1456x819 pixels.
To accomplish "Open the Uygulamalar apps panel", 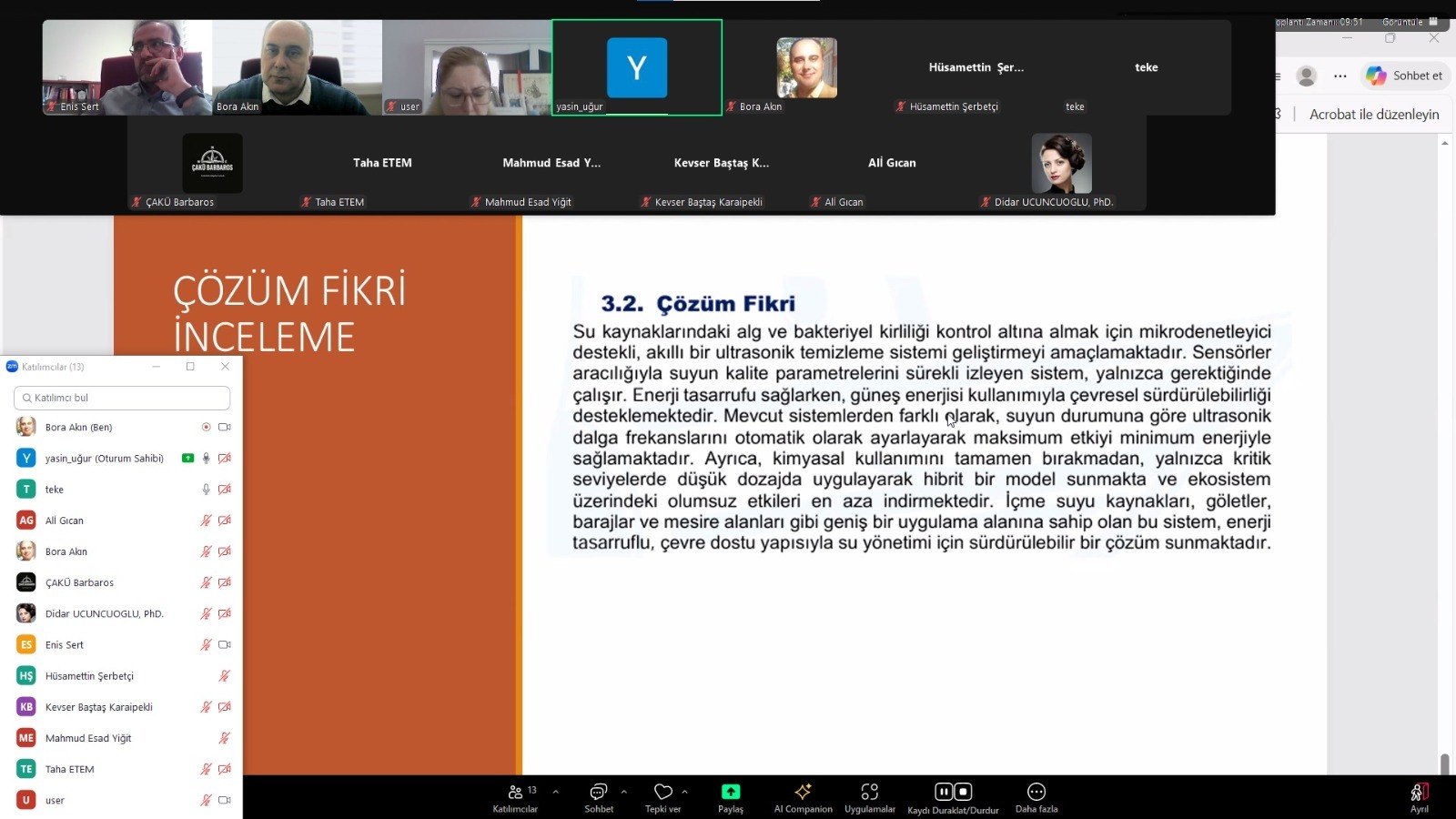I will [869, 792].
